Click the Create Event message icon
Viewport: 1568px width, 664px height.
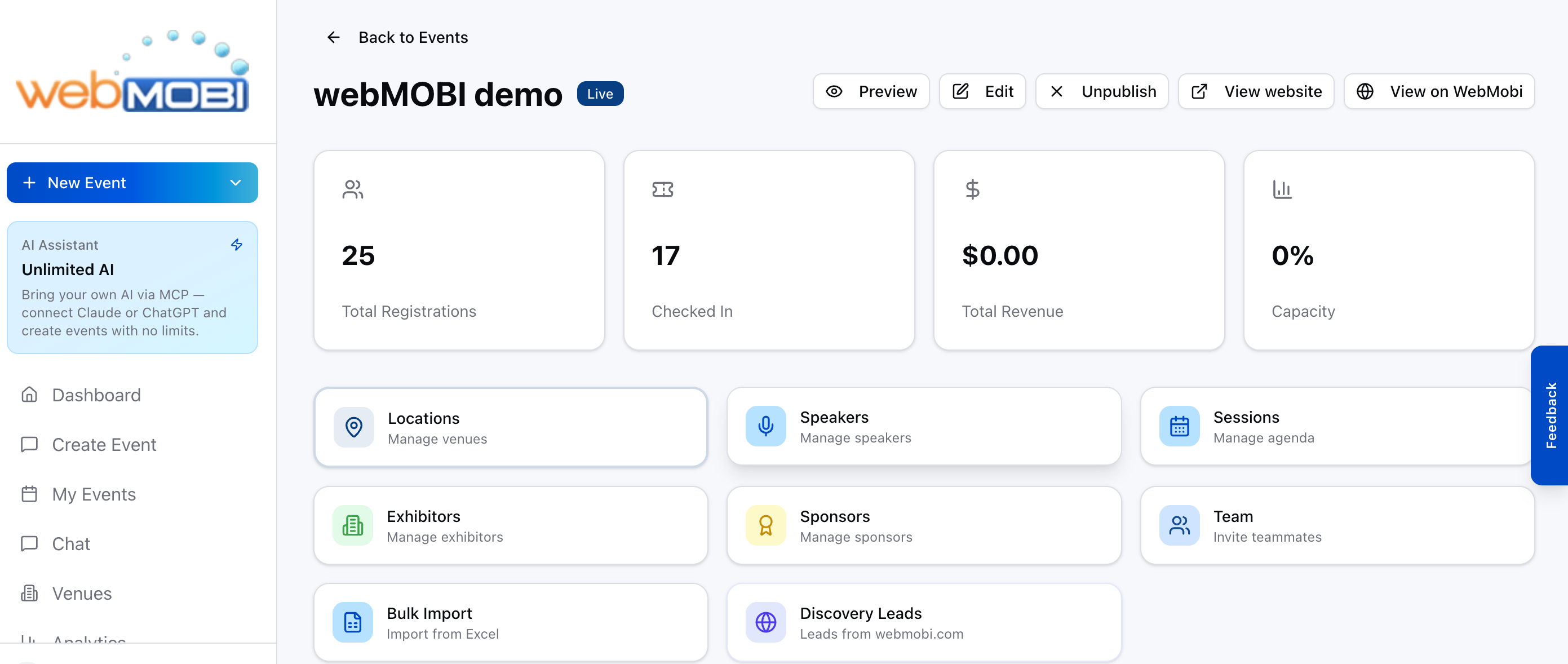29,444
